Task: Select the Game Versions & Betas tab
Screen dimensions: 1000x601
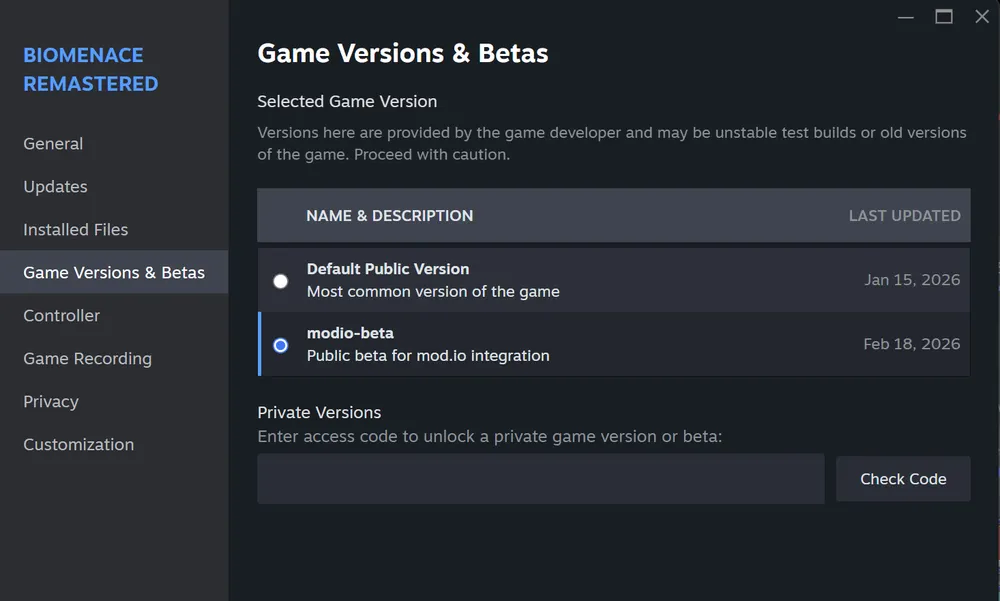Action: pyautogui.click(x=114, y=273)
